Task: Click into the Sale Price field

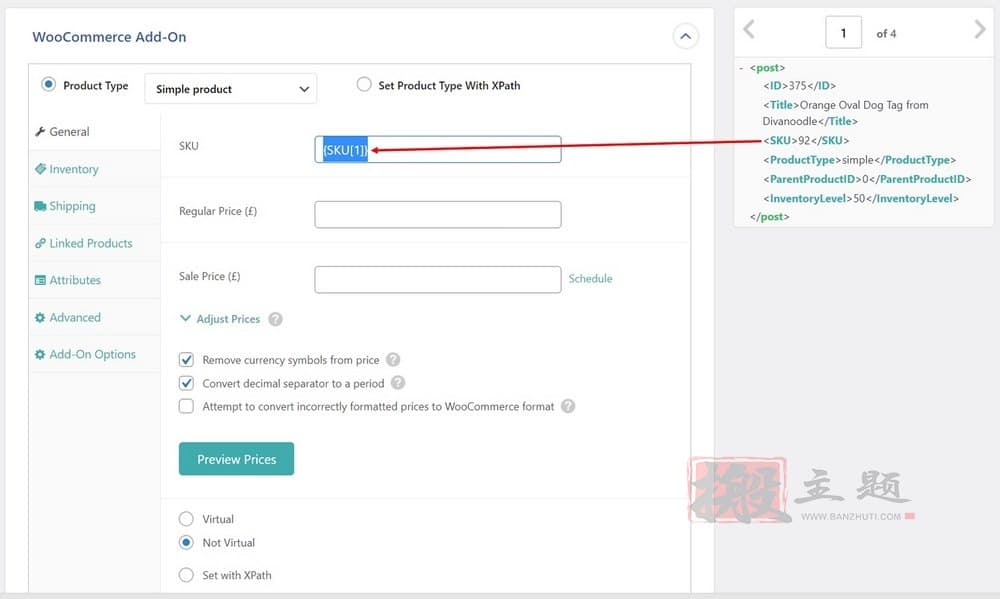Action: tap(438, 279)
